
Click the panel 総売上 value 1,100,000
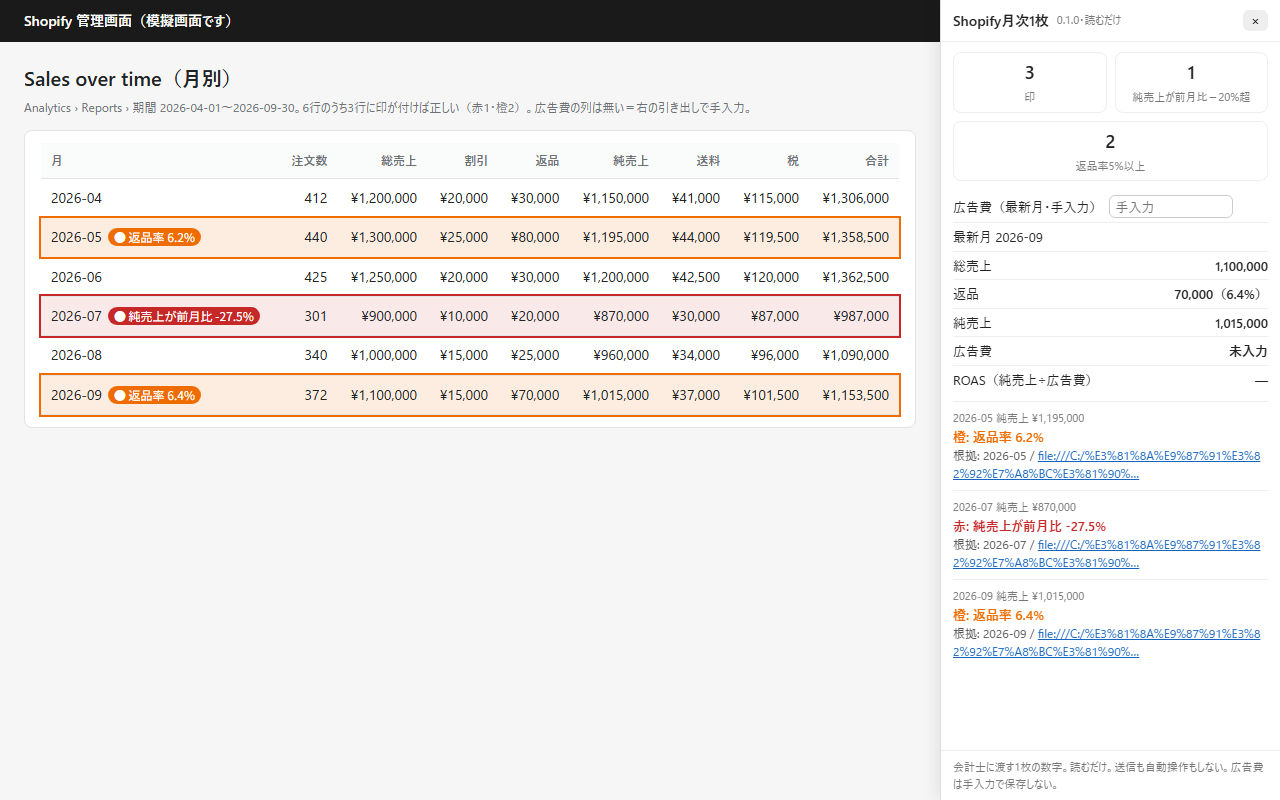click(x=1241, y=266)
